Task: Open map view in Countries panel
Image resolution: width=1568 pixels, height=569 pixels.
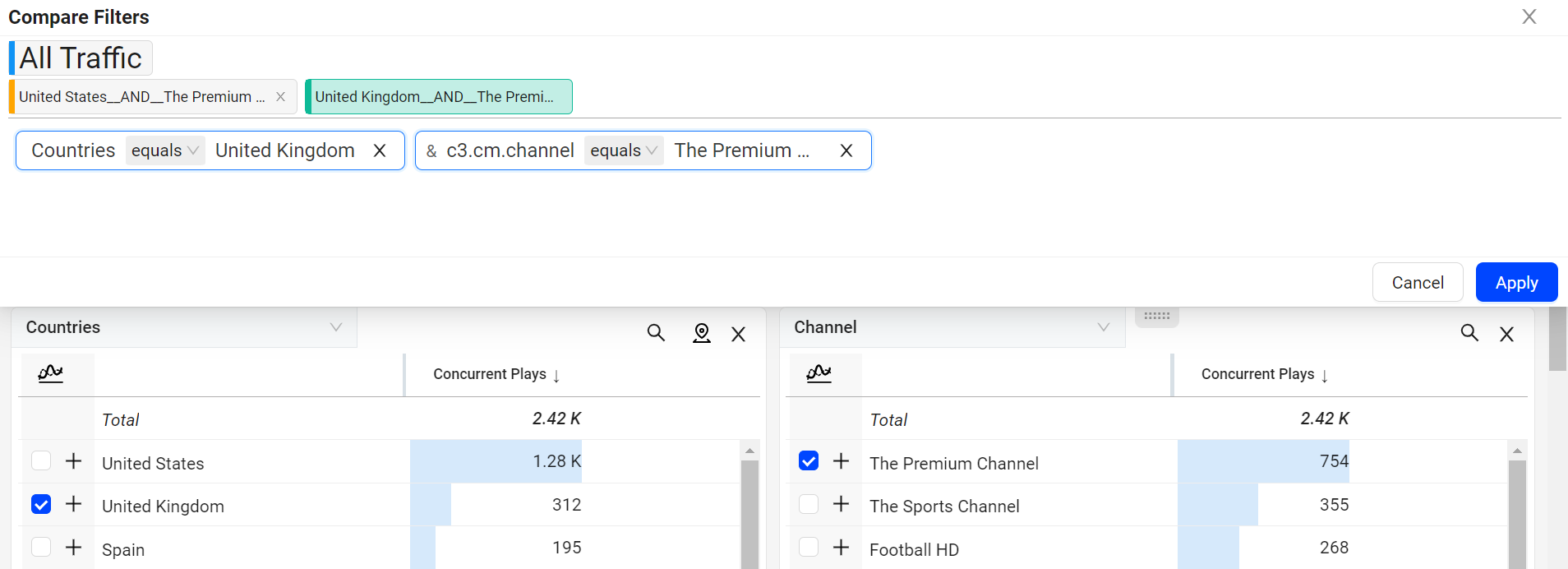Action: 701,333
